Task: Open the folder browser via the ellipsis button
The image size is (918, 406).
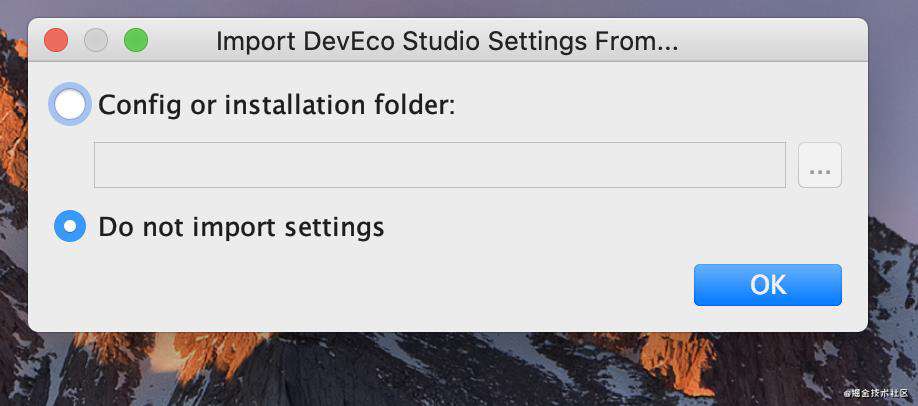Action: pyautogui.click(x=820, y=165)
